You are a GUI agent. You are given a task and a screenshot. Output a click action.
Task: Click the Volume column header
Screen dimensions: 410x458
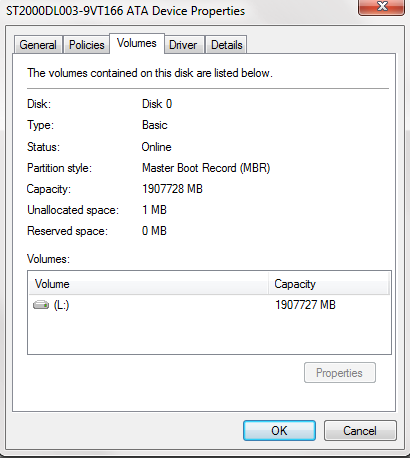(x=148, y=284)
